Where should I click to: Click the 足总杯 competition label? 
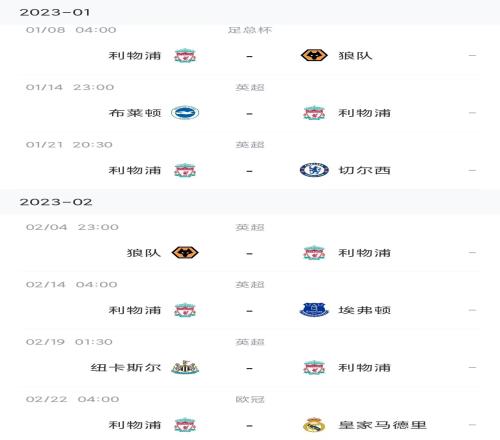point(250,30)
